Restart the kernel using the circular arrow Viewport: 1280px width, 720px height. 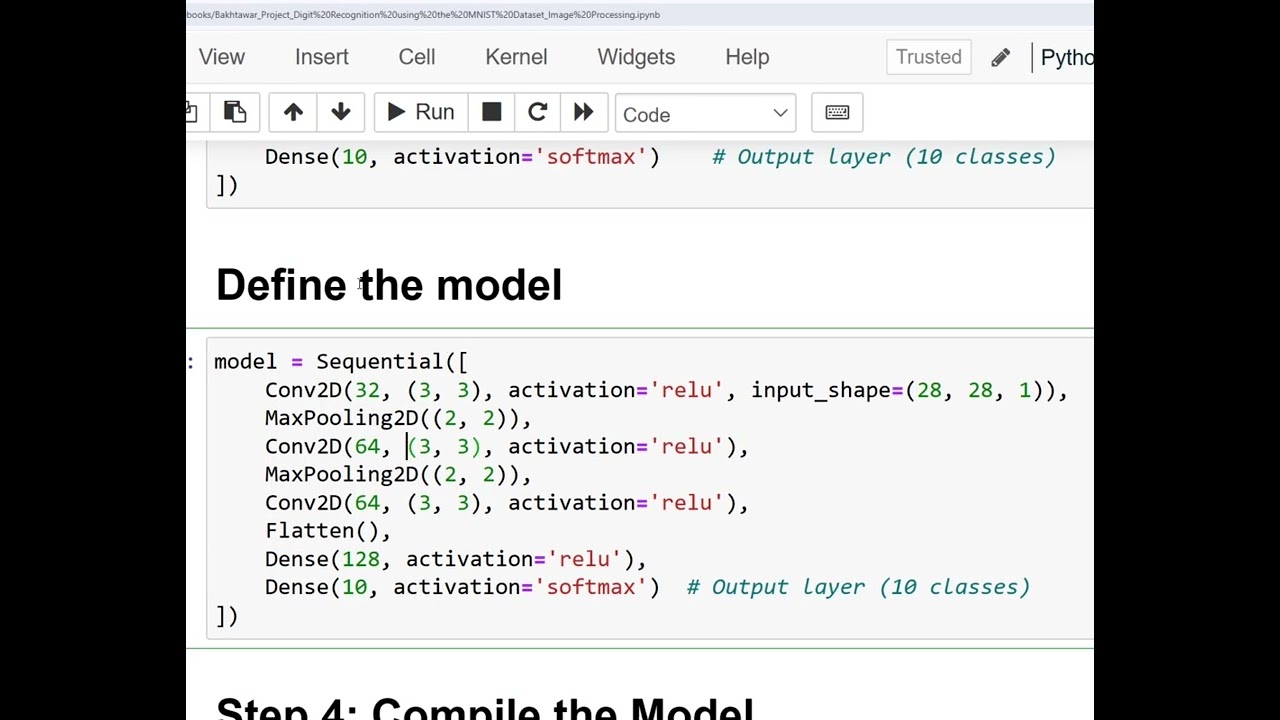coord(537,112)
